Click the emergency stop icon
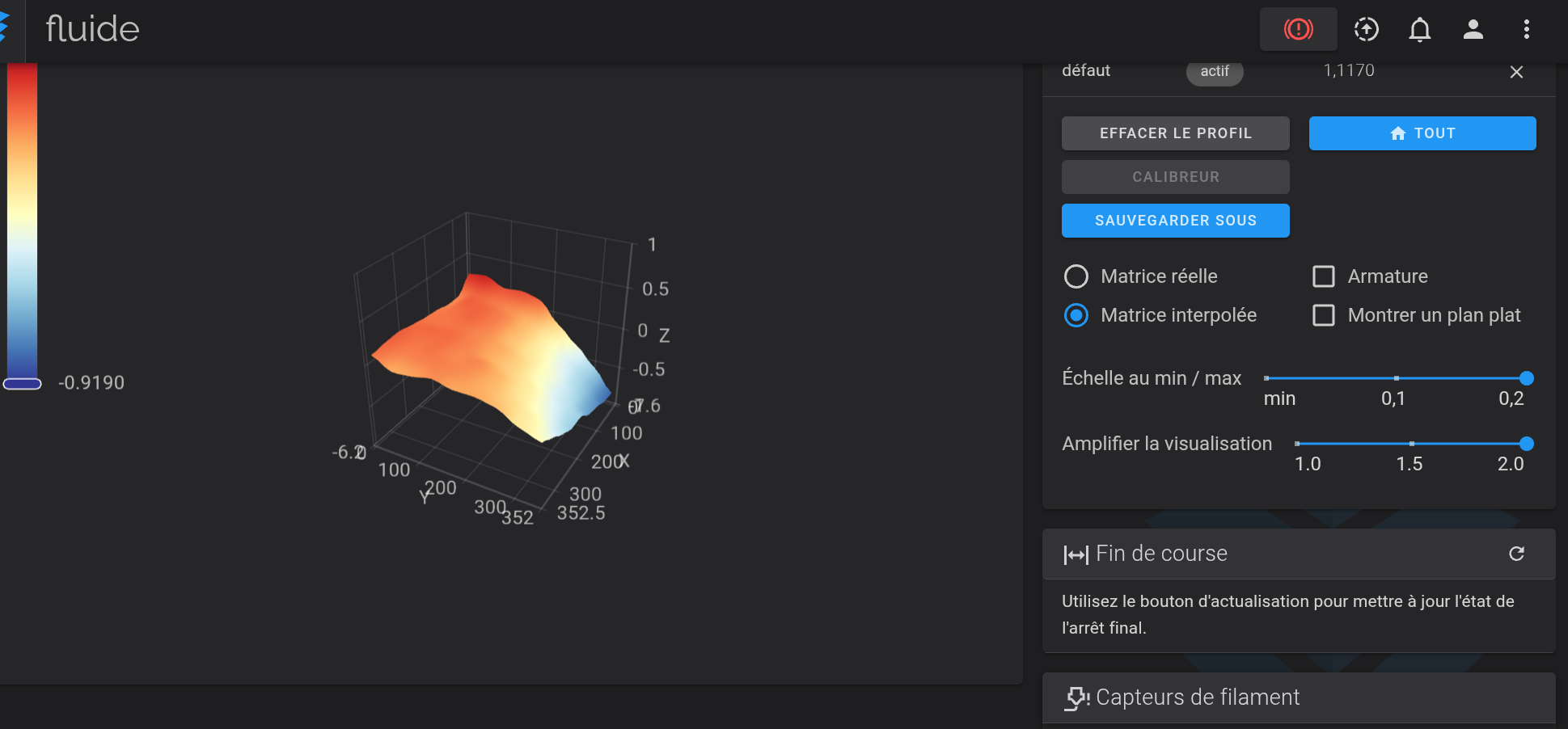 coord(1298,30)
